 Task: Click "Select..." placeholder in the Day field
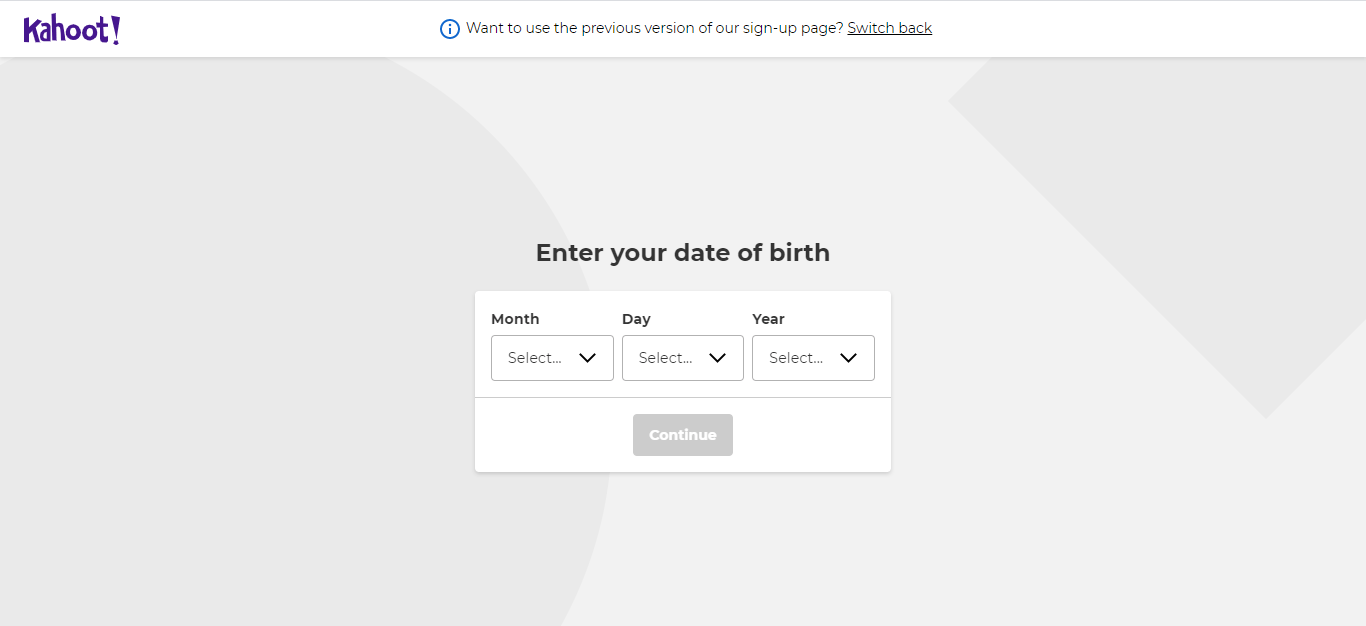[665, 358]
